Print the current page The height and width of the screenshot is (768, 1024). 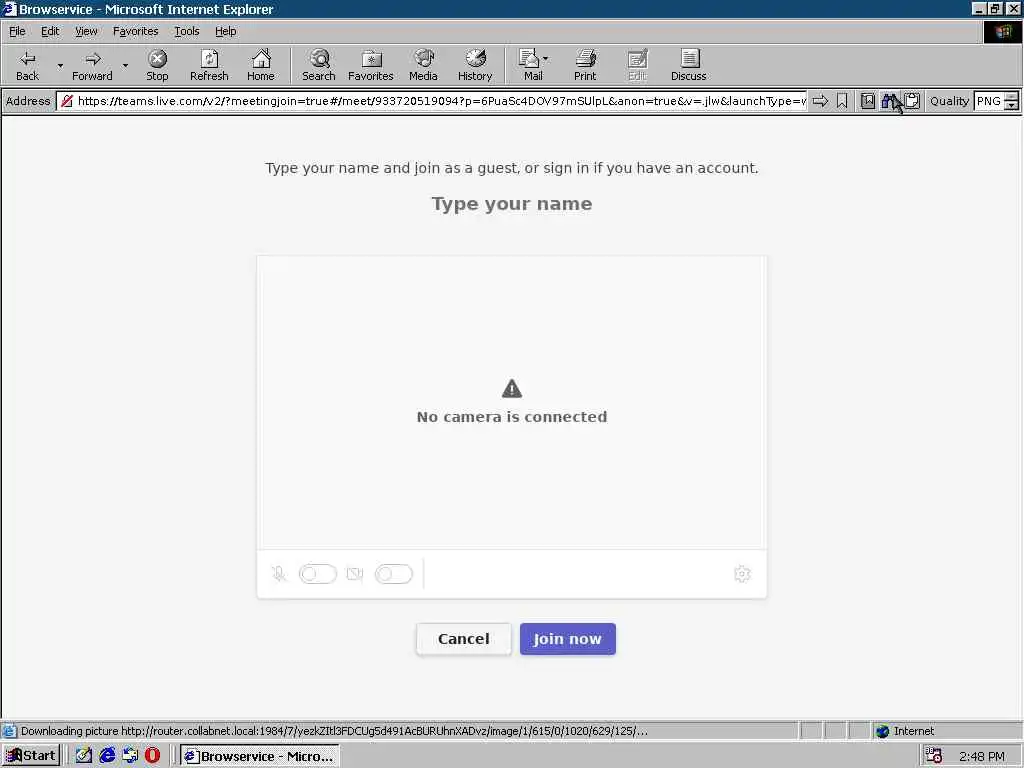pyautogui.click(x=585, y=65)
